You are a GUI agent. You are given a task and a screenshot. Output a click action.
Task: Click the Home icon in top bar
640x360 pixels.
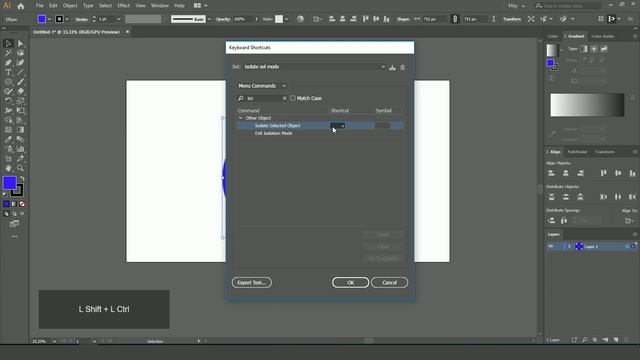tap(20, 6)
